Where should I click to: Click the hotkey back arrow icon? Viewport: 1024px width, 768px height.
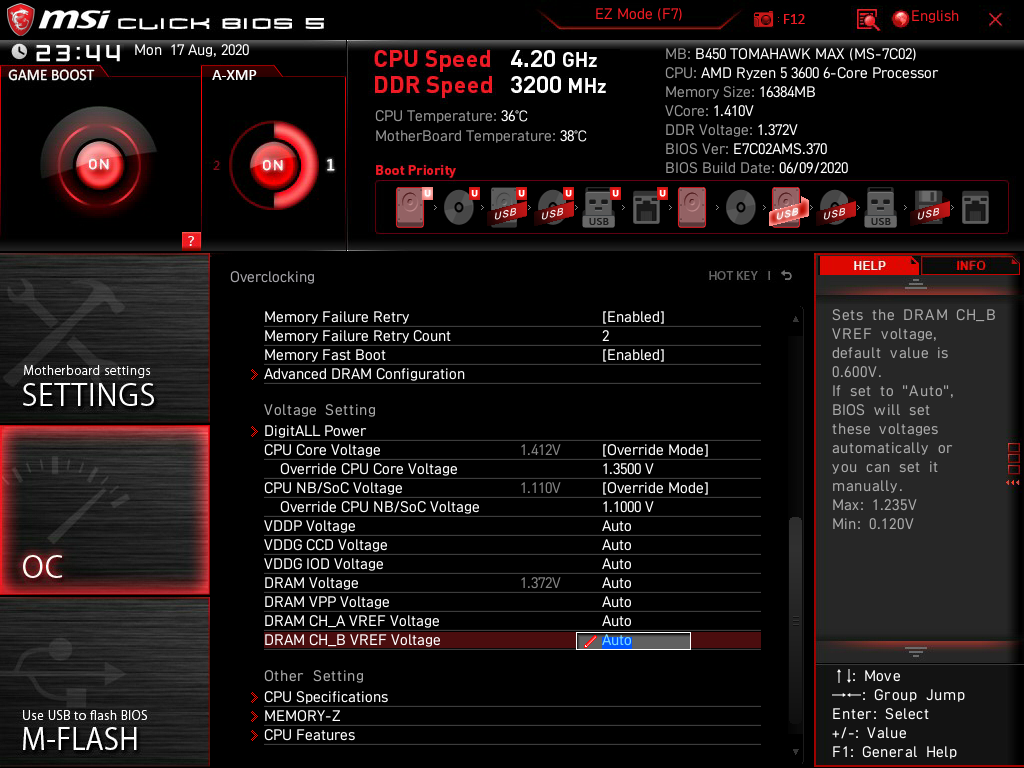coord(786,276)
